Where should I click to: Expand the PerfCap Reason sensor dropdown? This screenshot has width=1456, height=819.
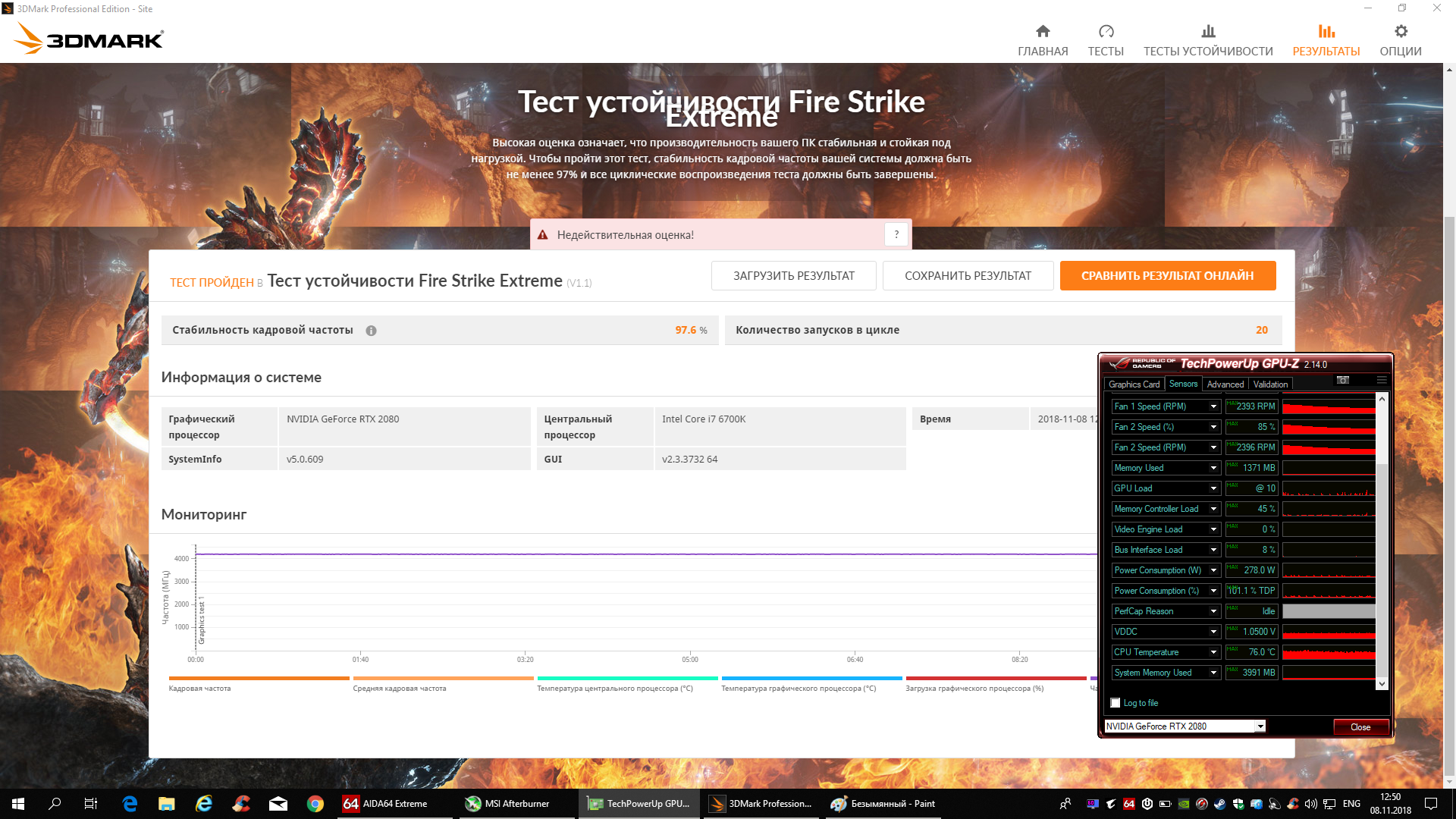click(1213, 611)
